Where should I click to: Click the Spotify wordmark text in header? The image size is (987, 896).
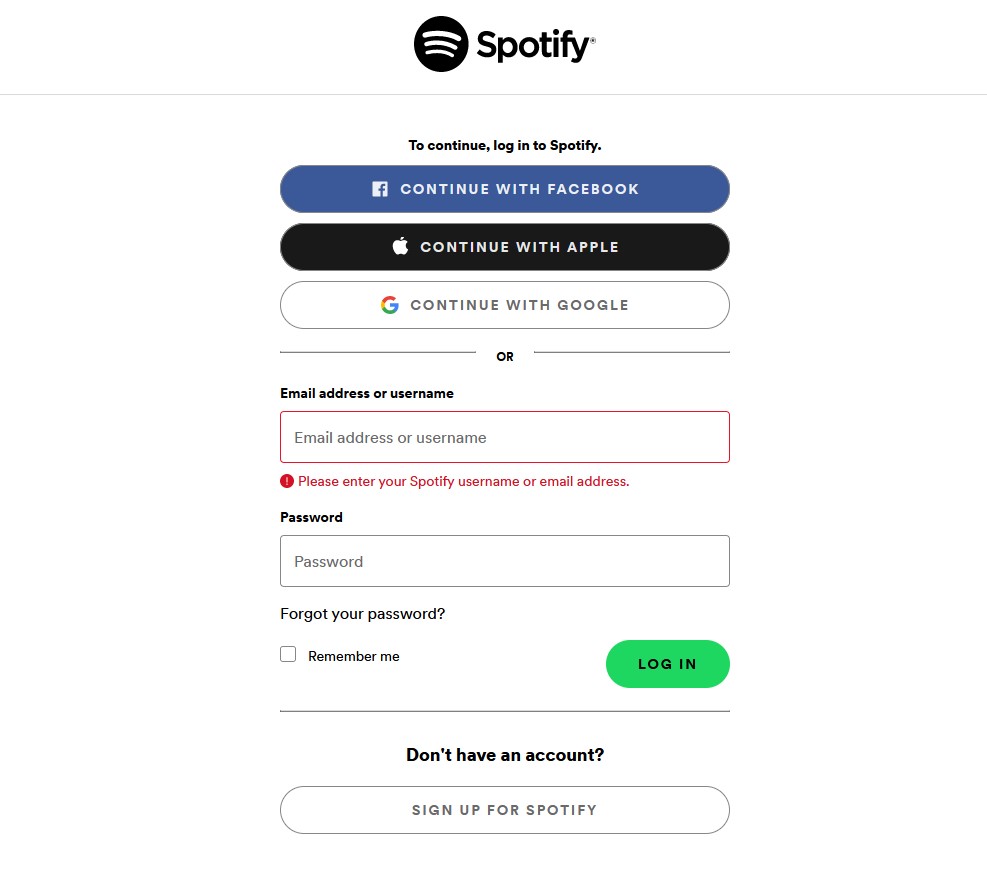[534, 45]
